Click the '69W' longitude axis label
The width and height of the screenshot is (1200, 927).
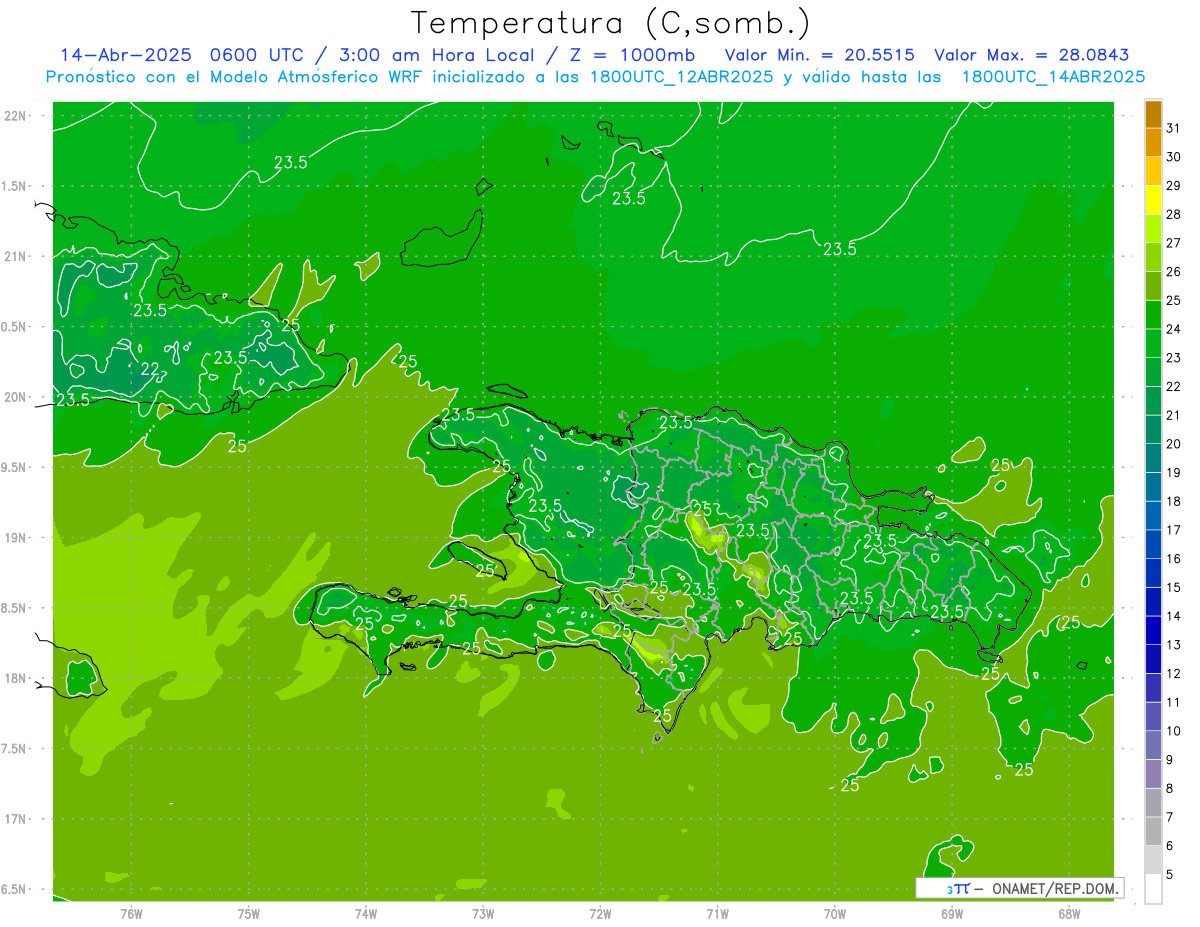(x=952, y=914)
